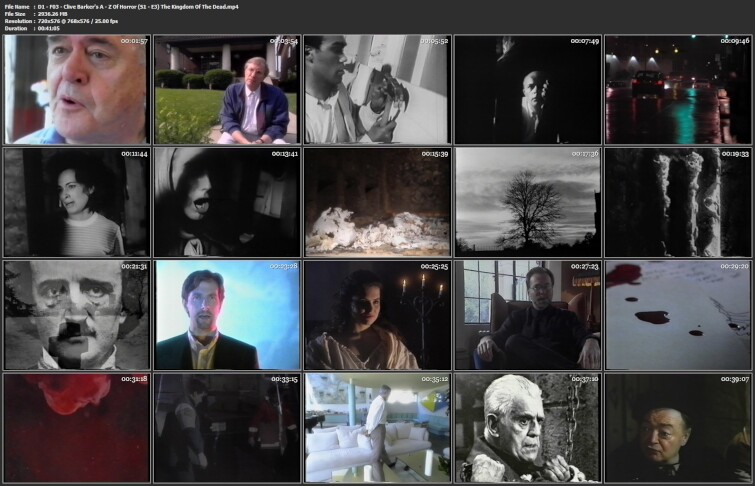
Task: Pick the frame stamped 00:37:10
Action: click(x=528, y=428)
